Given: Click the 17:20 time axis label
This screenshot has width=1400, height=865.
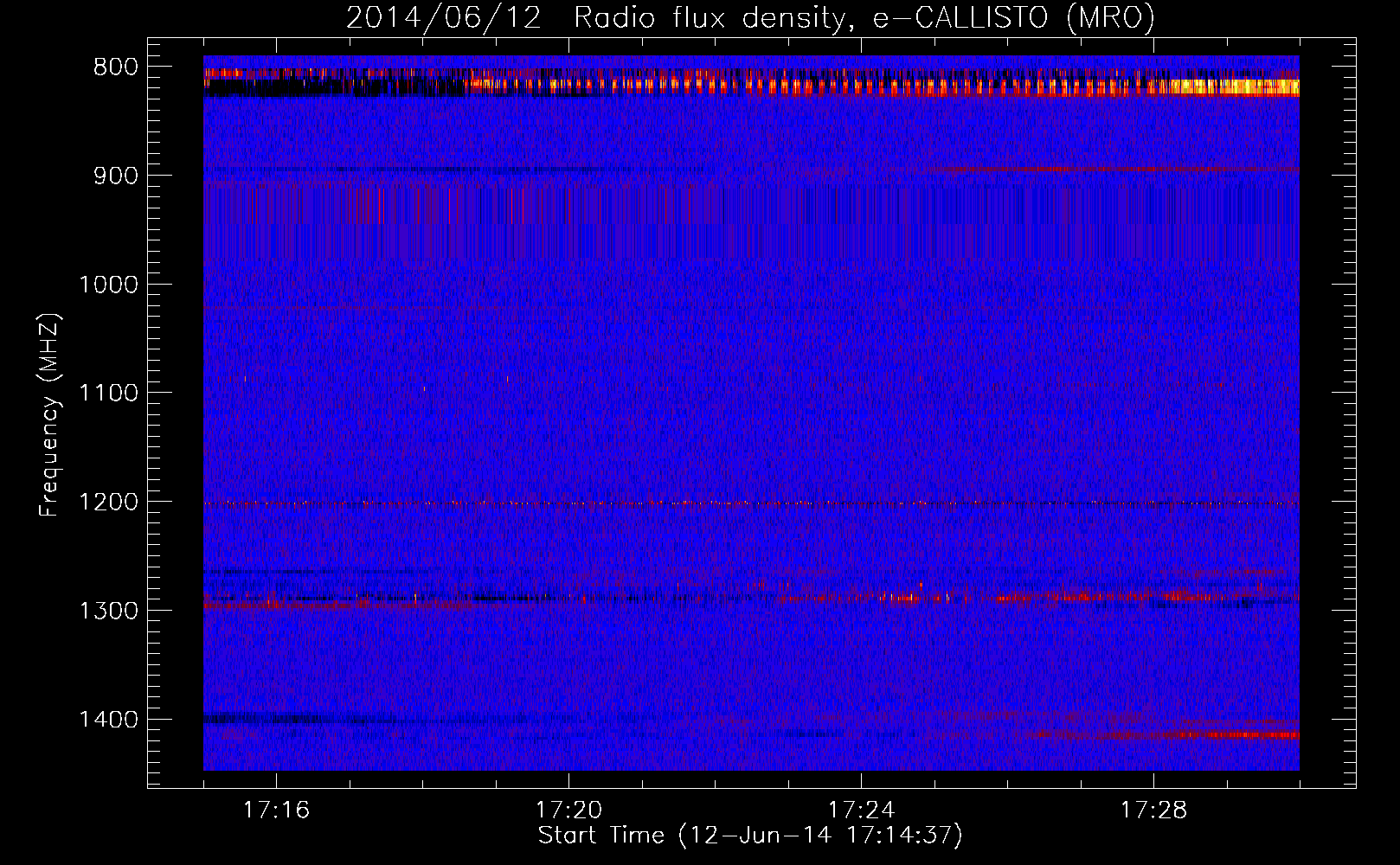Looking at the screenshot, I should point(568,811).
